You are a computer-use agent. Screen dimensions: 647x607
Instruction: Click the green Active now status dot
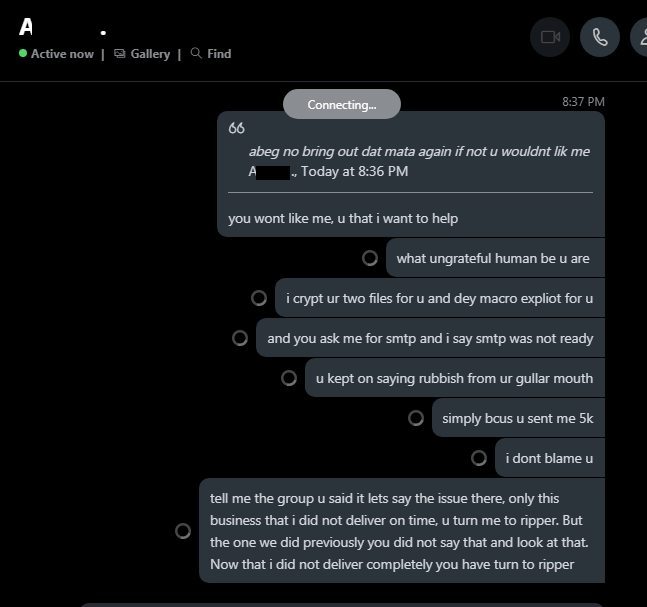[23, 53]
